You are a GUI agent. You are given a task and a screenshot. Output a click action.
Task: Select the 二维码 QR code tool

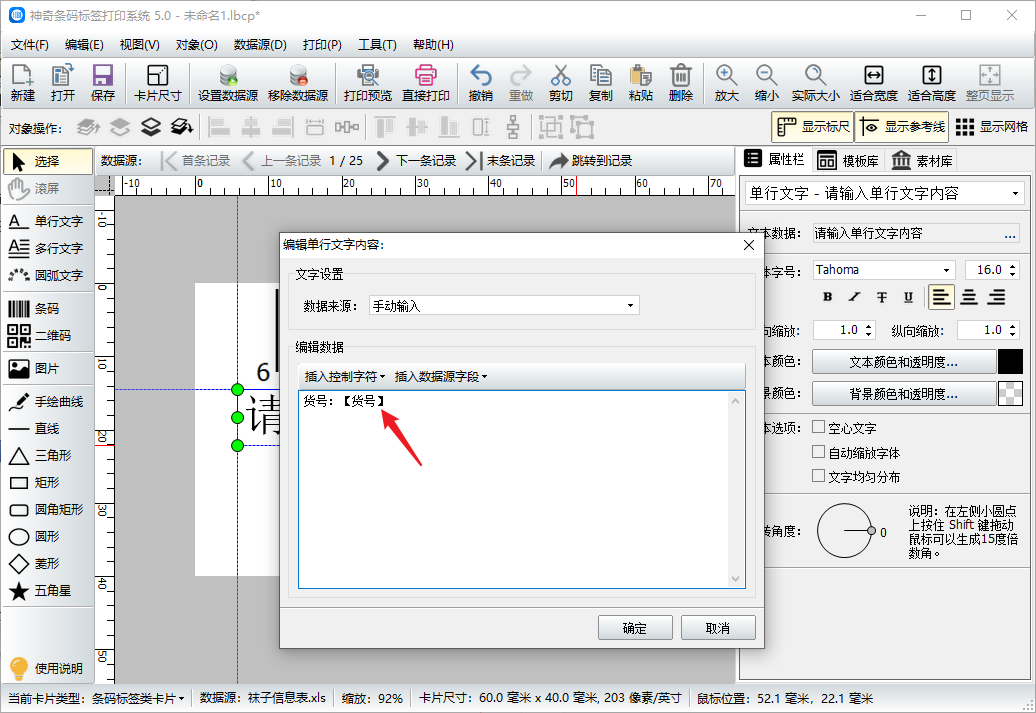tap(46, 336)
